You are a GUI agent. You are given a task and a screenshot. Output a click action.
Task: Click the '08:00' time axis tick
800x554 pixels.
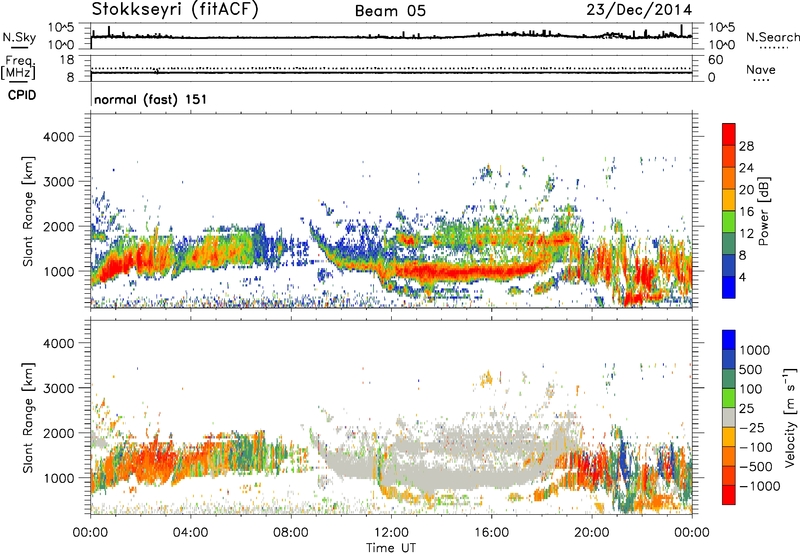pyautogui.click(x=291, y=533)
